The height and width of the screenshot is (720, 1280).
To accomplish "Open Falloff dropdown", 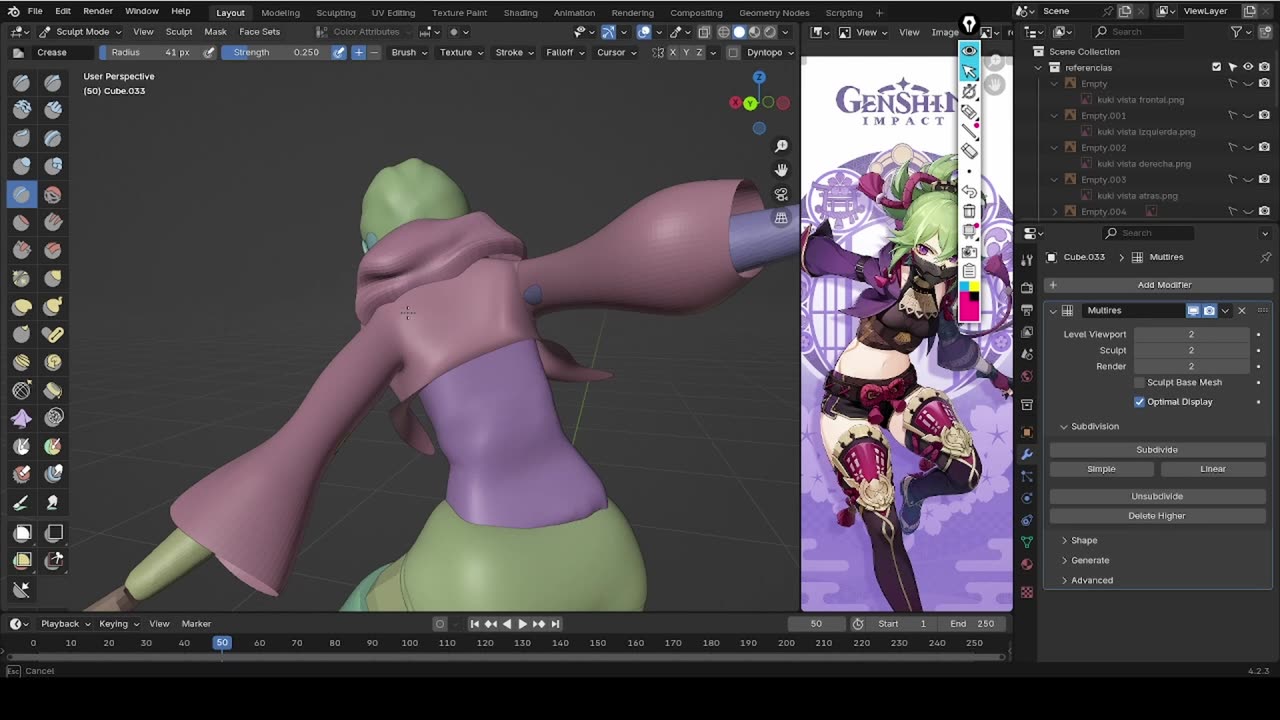I will click(x=566, y=52).
